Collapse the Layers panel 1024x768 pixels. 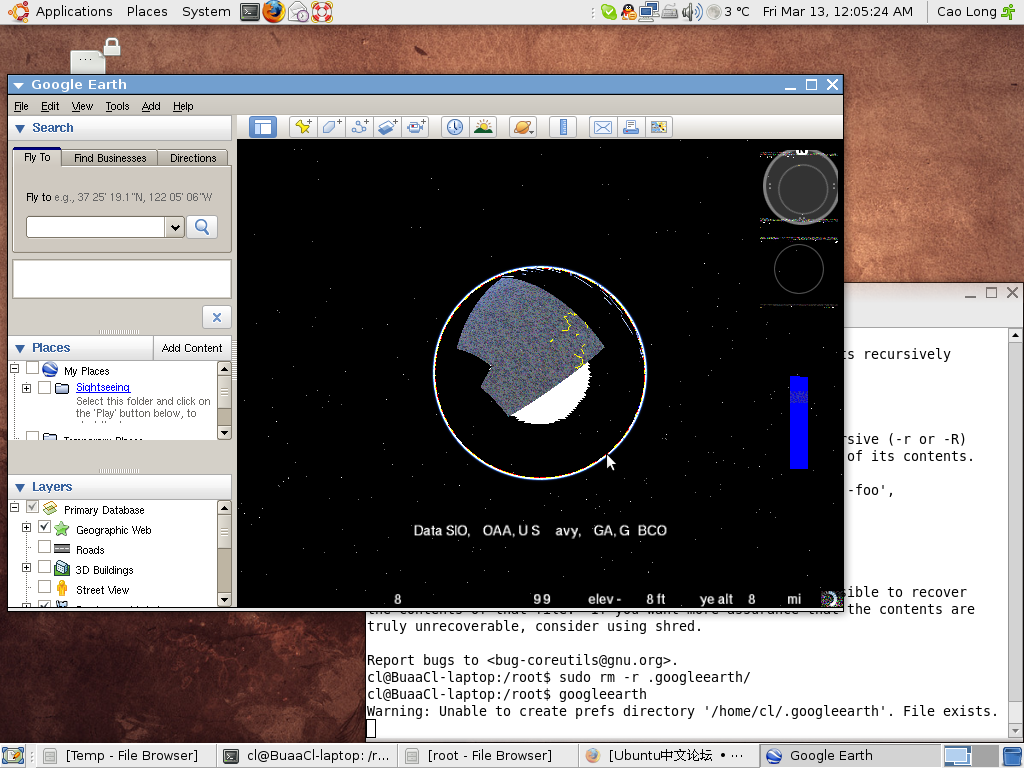point(20,488)
